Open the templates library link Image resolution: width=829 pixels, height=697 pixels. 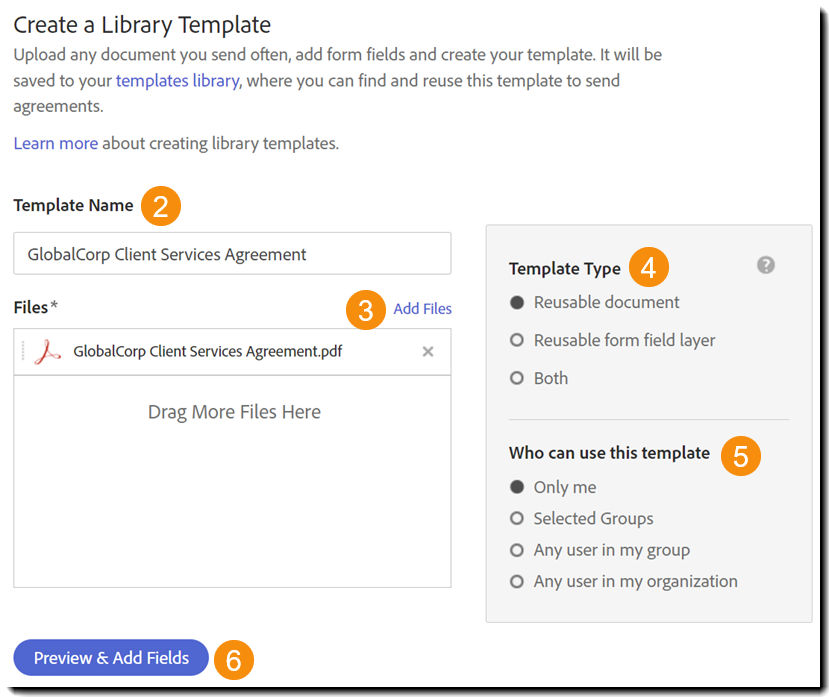click(176, 80)
